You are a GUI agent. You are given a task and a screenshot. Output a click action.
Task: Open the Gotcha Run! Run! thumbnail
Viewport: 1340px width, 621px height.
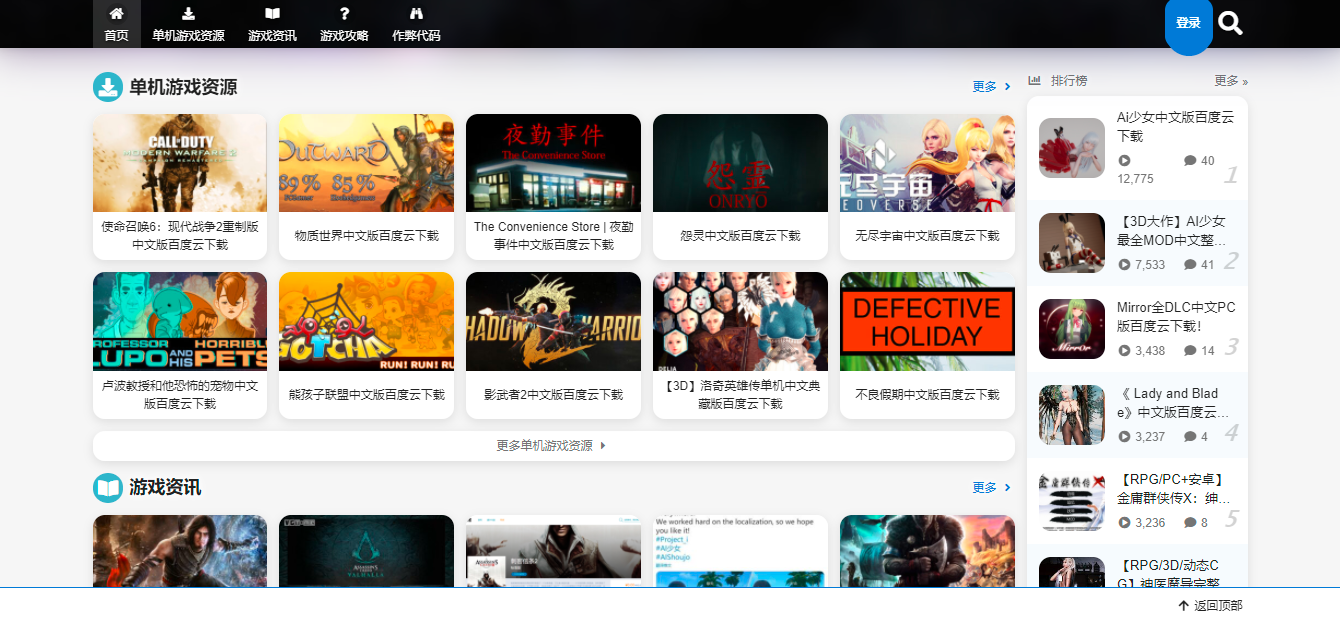pyautogui.click(x=366, y=321)
